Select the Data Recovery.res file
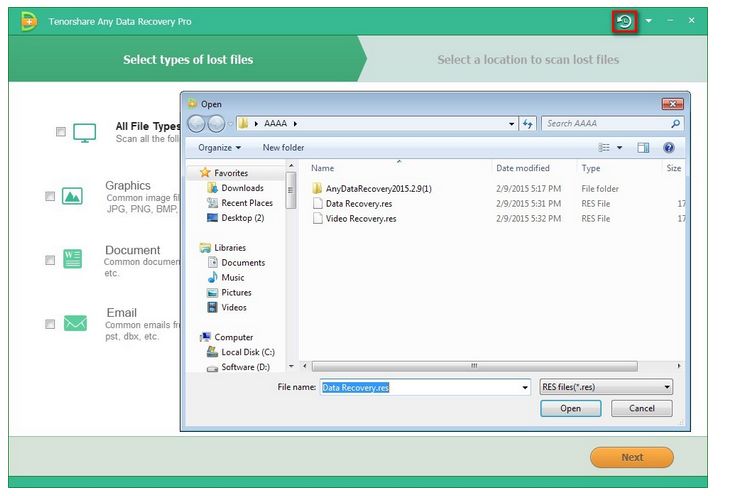Viewport: 730px width, 496px height. (353, 204)
